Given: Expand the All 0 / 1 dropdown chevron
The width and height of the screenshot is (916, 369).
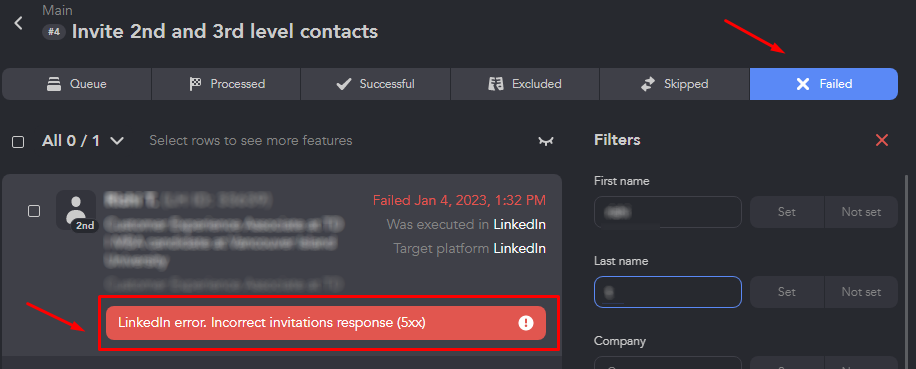Looking at the screenshot, I should pyautogui.click(x=117, y=141).
